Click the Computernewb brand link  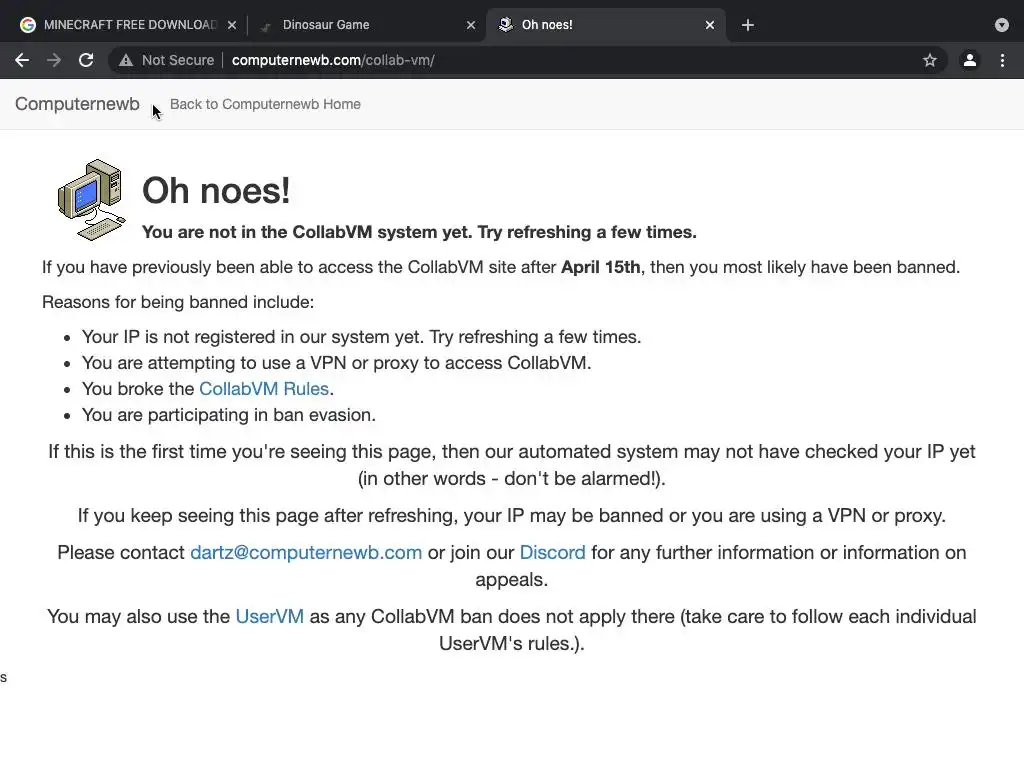pyautogui.click(x=77, y=104)
